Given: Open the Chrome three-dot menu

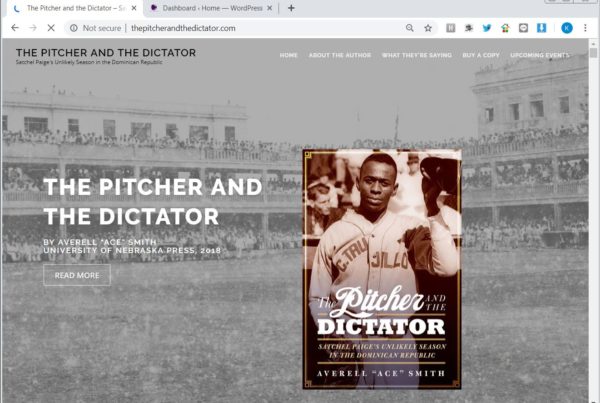Looking at the screenshot, I should pyautogui.click(x=585, y=28).
